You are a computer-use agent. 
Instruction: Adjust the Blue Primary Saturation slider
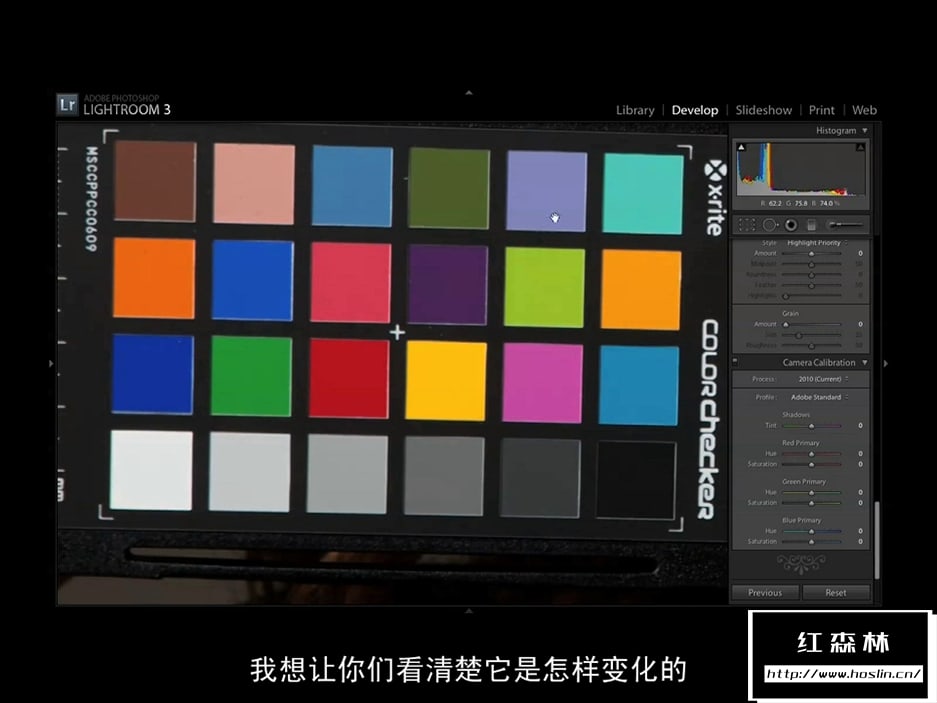(x=812, y=542)
